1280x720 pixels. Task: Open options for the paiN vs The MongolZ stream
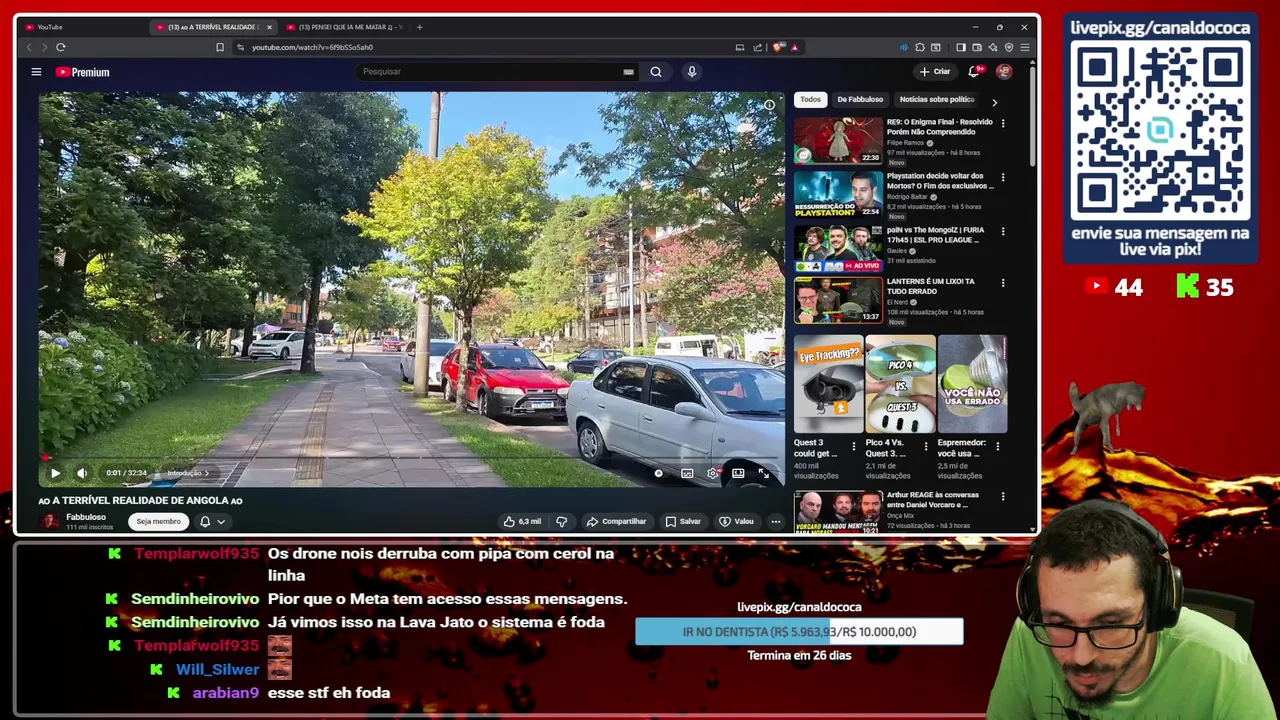tap(1003, 231)
